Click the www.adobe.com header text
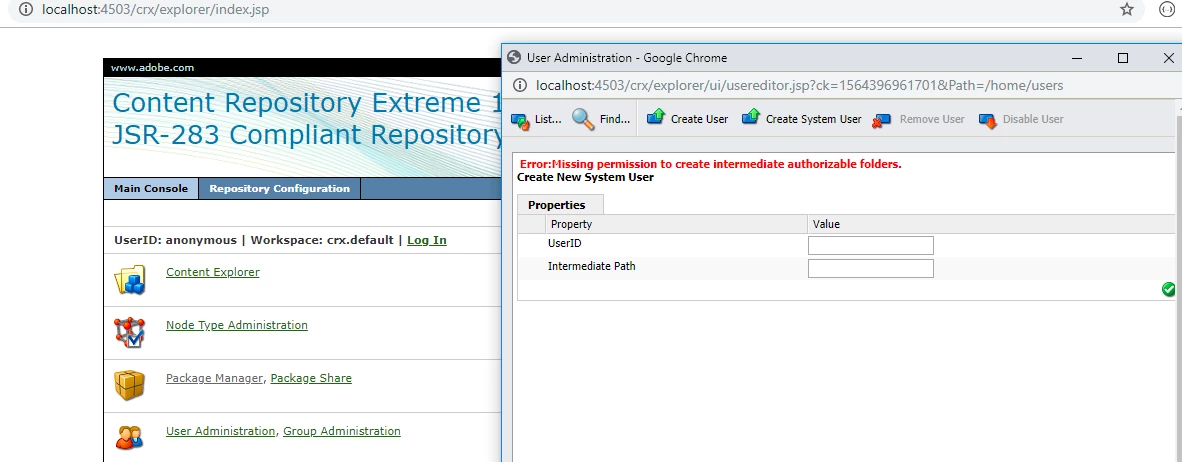Viewport: 1182px width, 462px height. click(152, 67)
